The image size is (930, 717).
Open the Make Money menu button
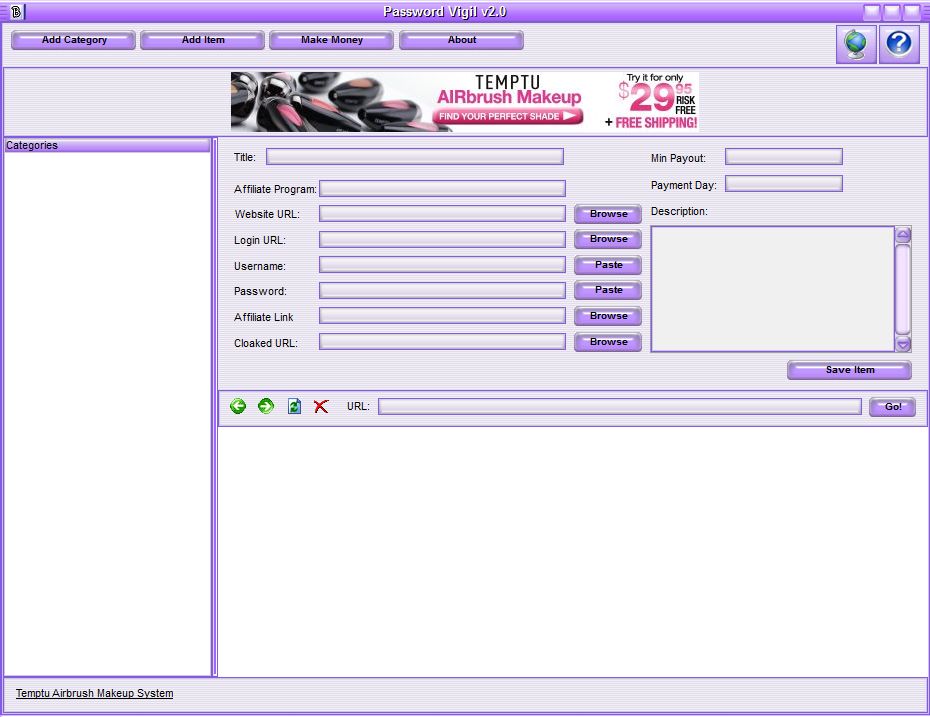click(x=332, y=40)
